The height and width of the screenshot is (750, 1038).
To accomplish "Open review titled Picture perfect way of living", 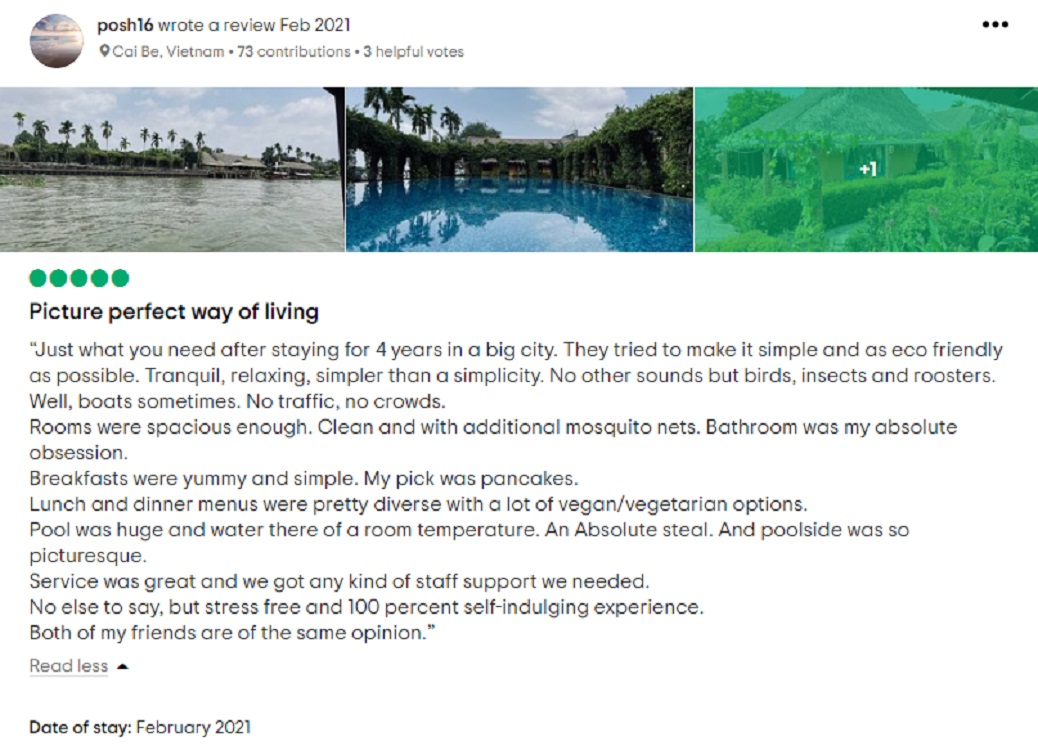I will click(174, 312).
